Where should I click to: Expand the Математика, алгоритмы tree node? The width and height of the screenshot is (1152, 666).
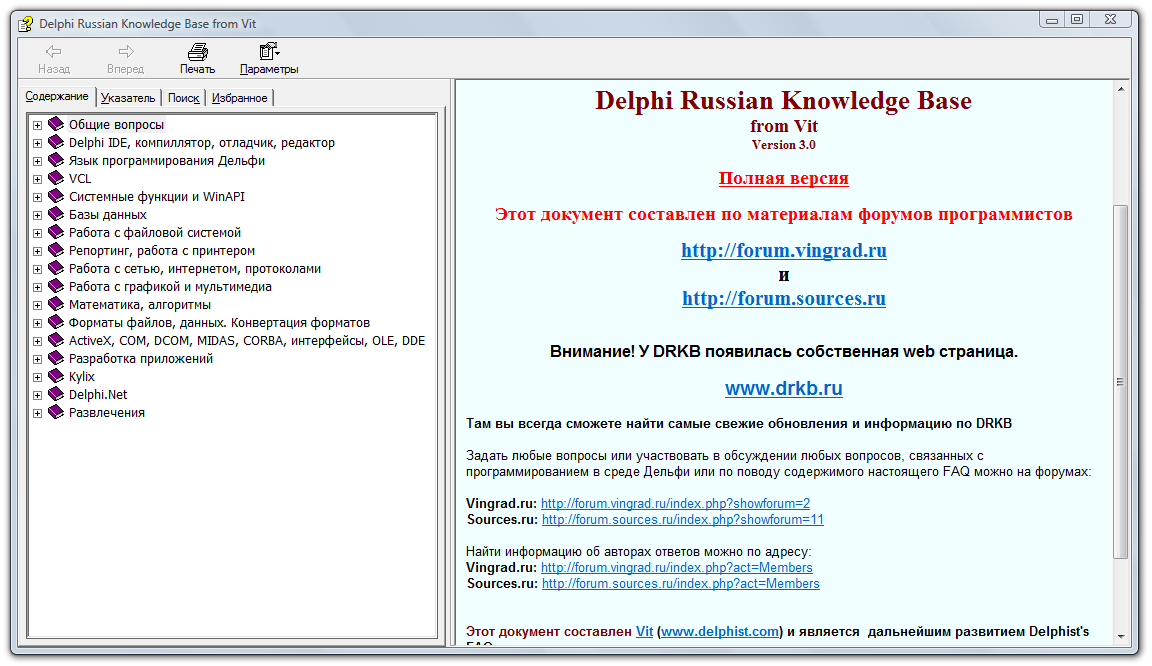[x=37, y=305]
